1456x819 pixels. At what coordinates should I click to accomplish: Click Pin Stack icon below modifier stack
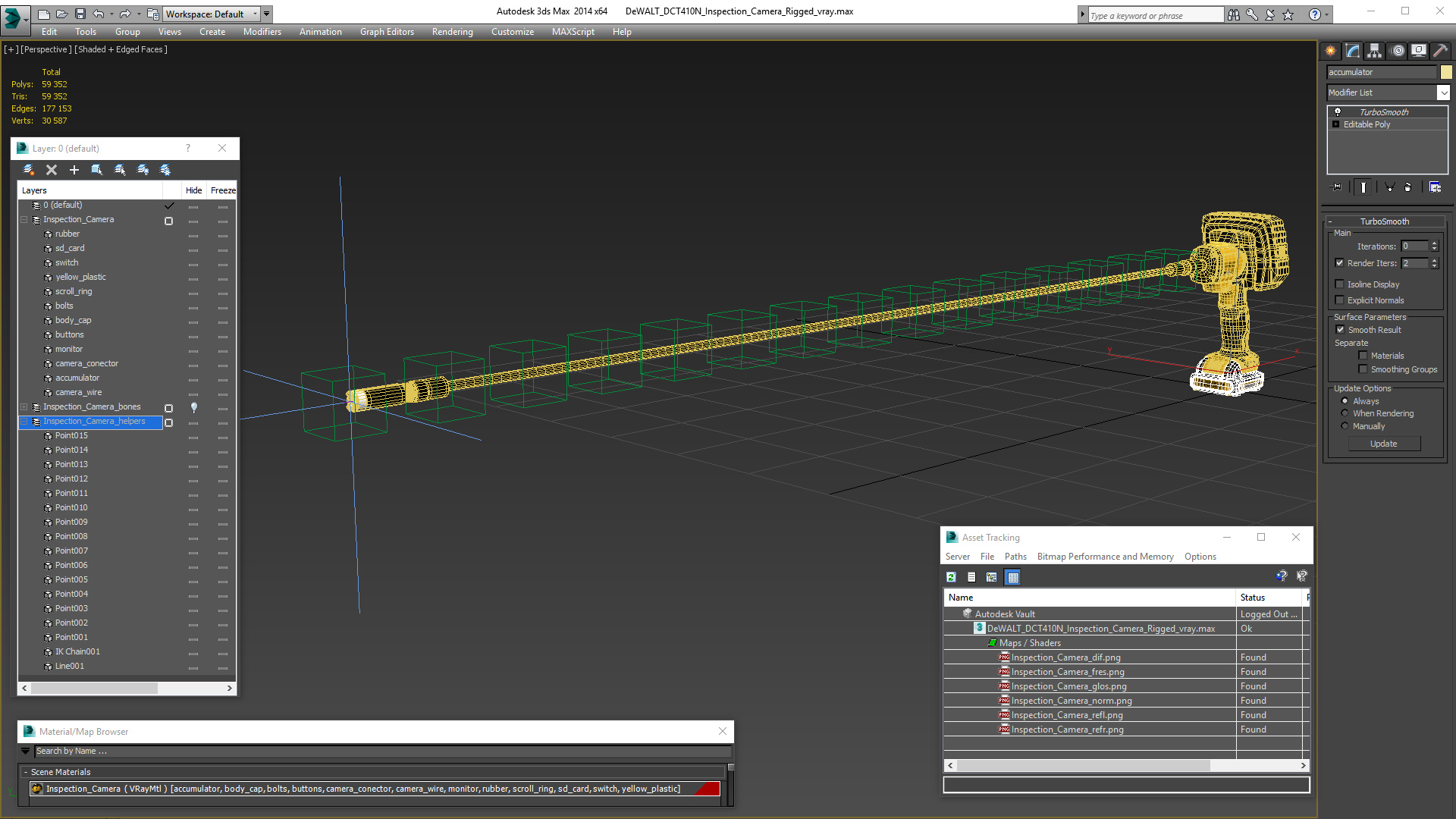[x=1337, y=187]
